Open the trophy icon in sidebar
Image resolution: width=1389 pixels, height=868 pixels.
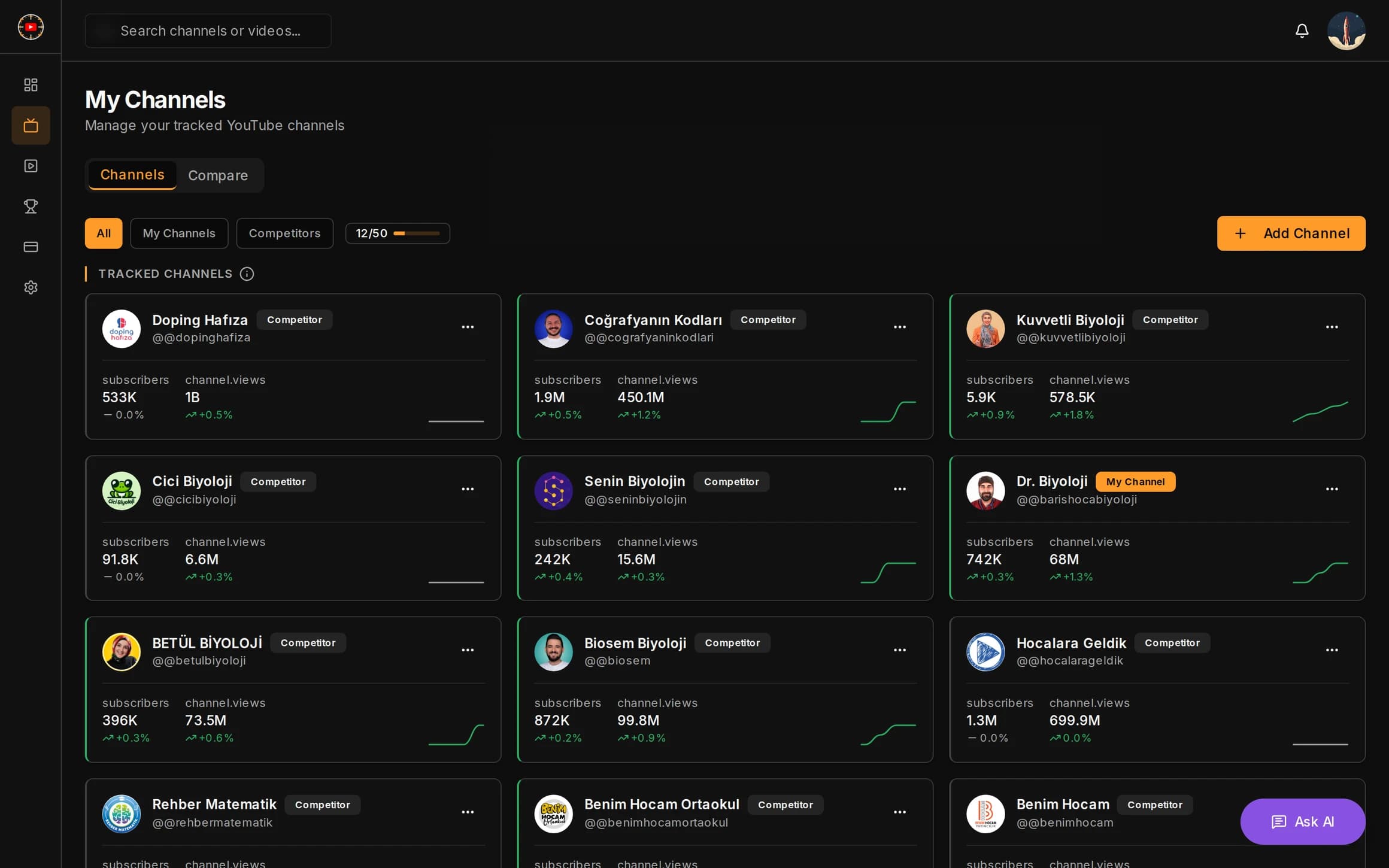31,207
